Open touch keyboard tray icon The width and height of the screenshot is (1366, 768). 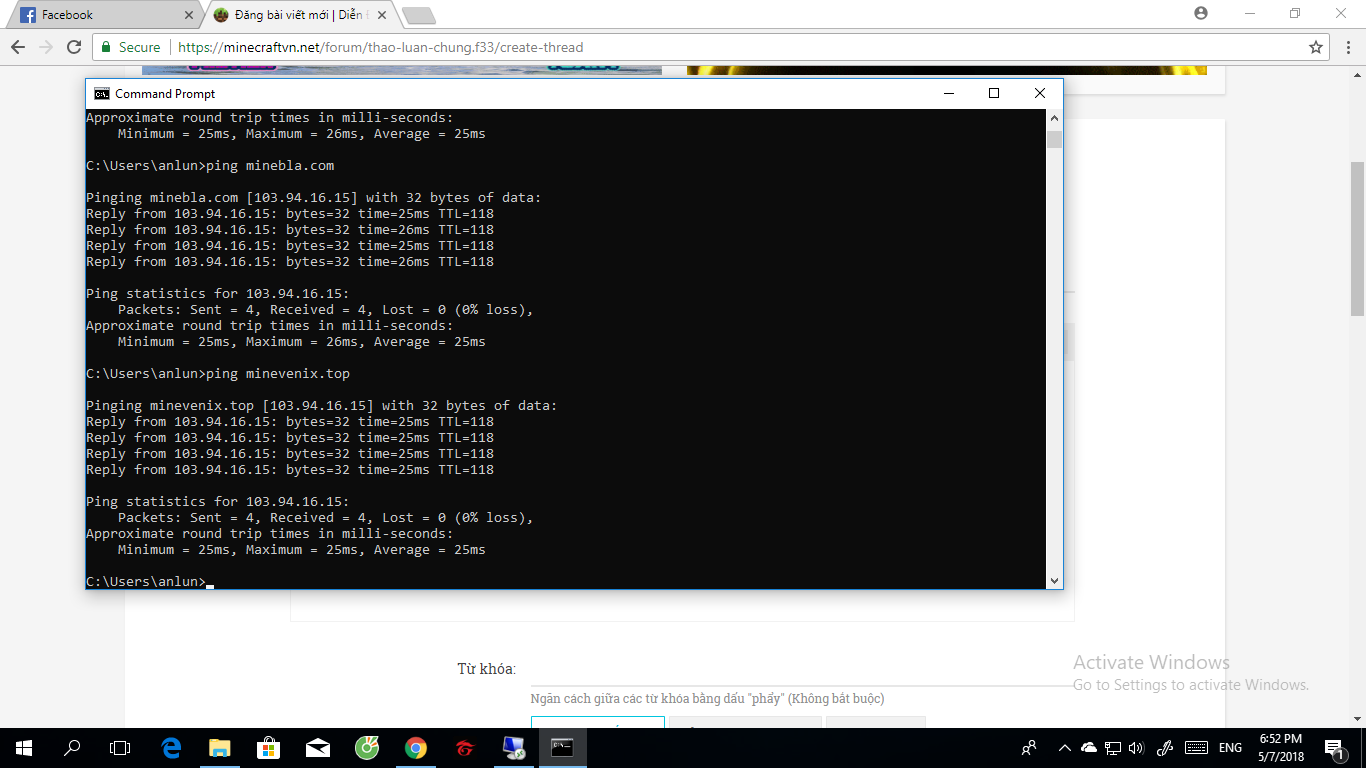1195,747
